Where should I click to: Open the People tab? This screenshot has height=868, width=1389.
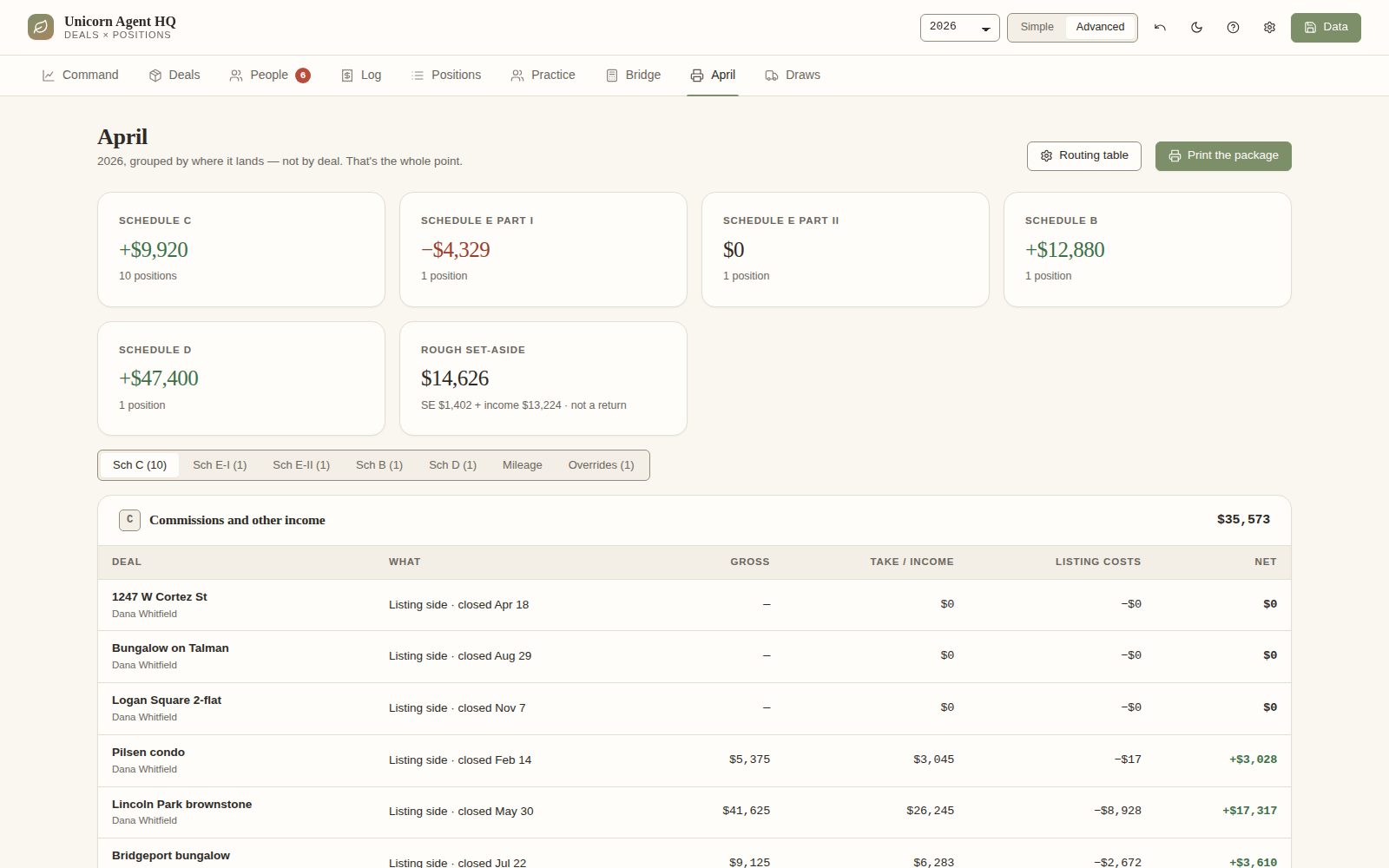269,76
